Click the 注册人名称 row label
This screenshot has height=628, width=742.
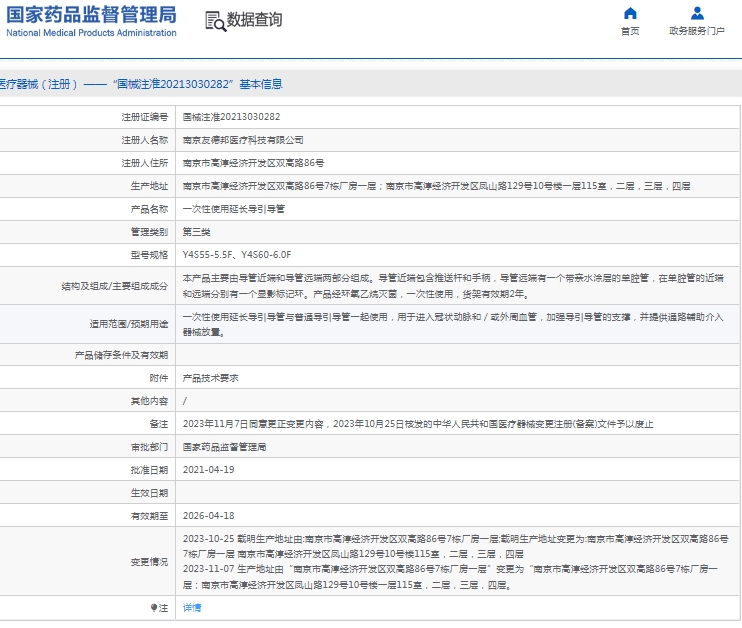[145, 140]
